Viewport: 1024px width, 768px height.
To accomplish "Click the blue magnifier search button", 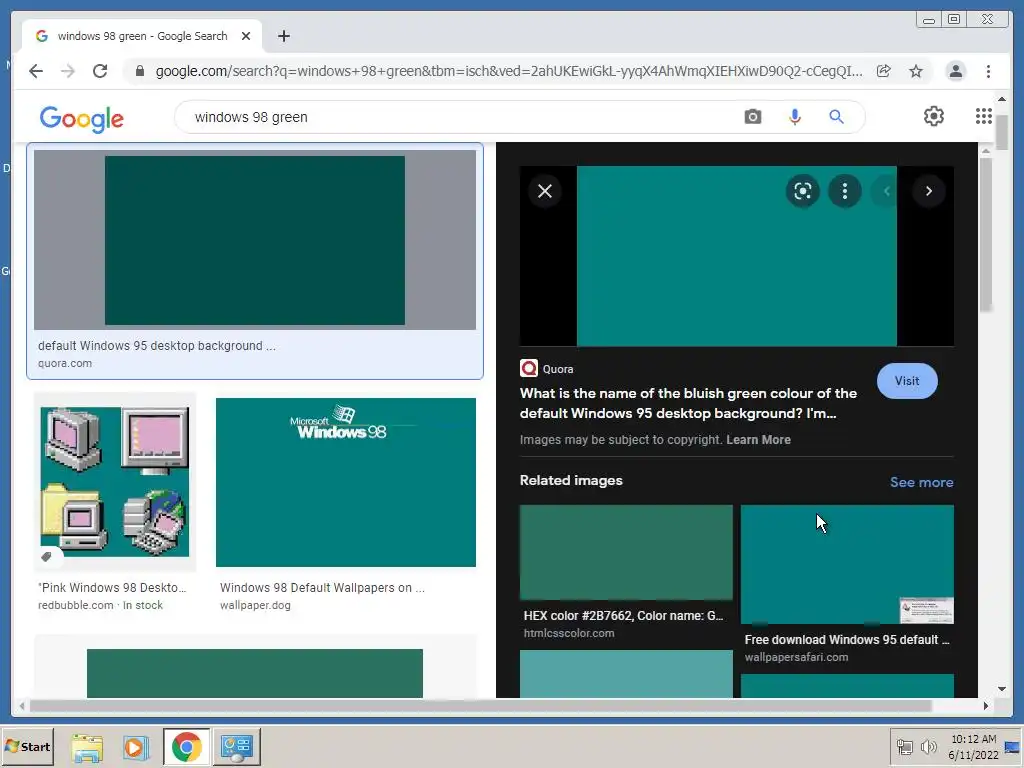I will click(837, 117).
